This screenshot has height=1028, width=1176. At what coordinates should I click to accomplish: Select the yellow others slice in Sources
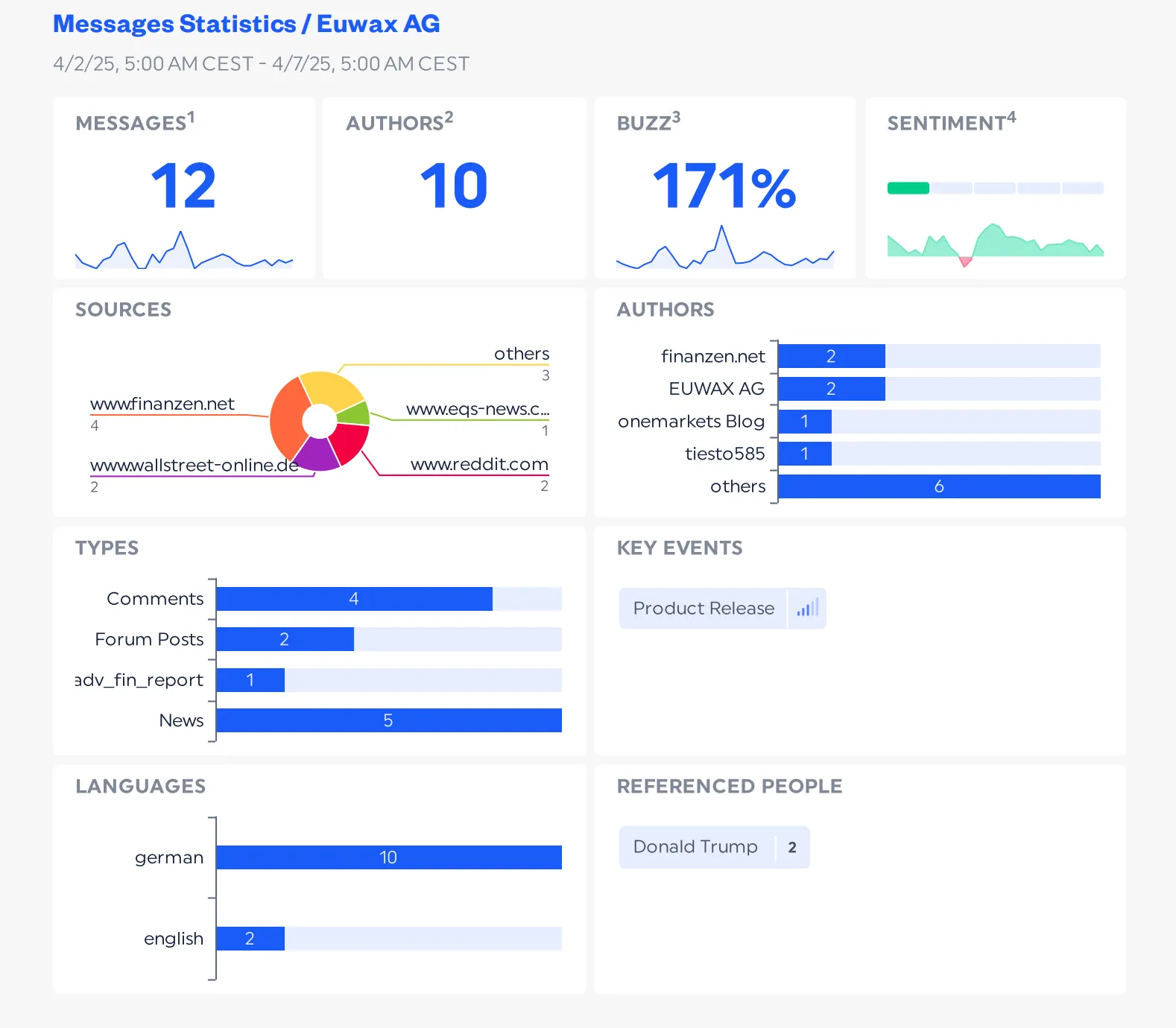329,388
